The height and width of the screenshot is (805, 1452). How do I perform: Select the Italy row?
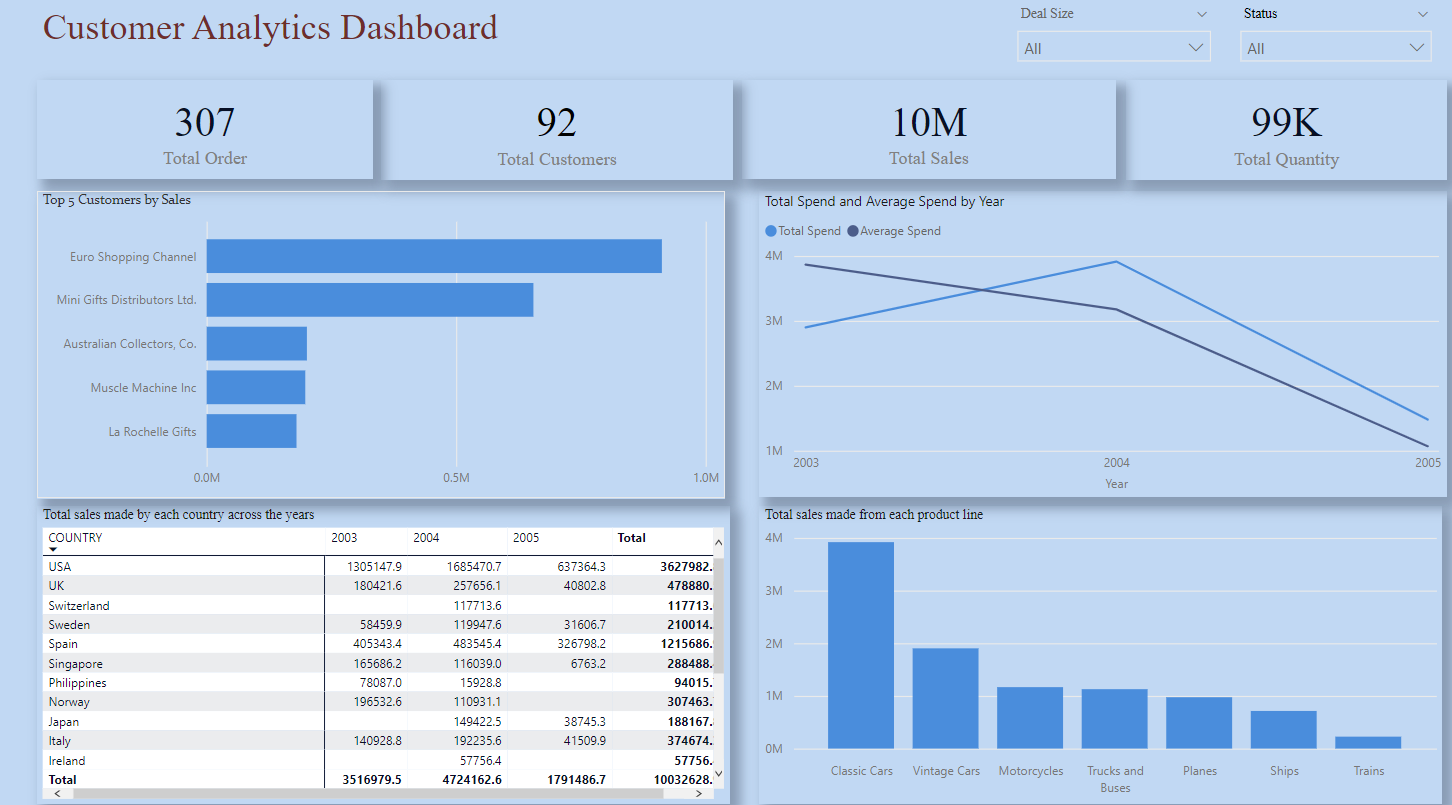tap(378, 741)
